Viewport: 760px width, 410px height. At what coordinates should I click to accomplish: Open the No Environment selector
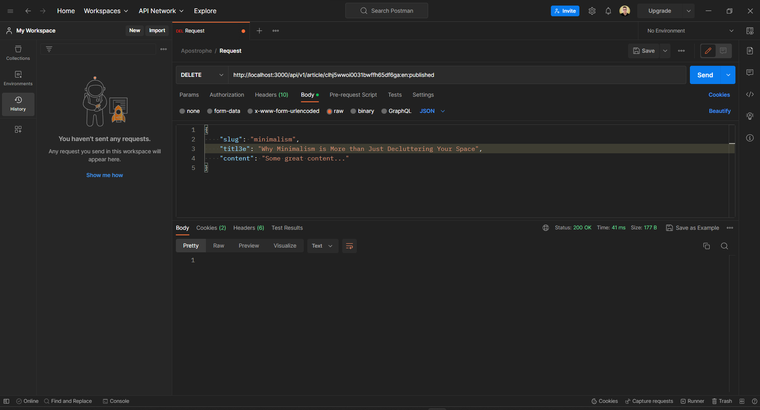click(x=690, y=31)
